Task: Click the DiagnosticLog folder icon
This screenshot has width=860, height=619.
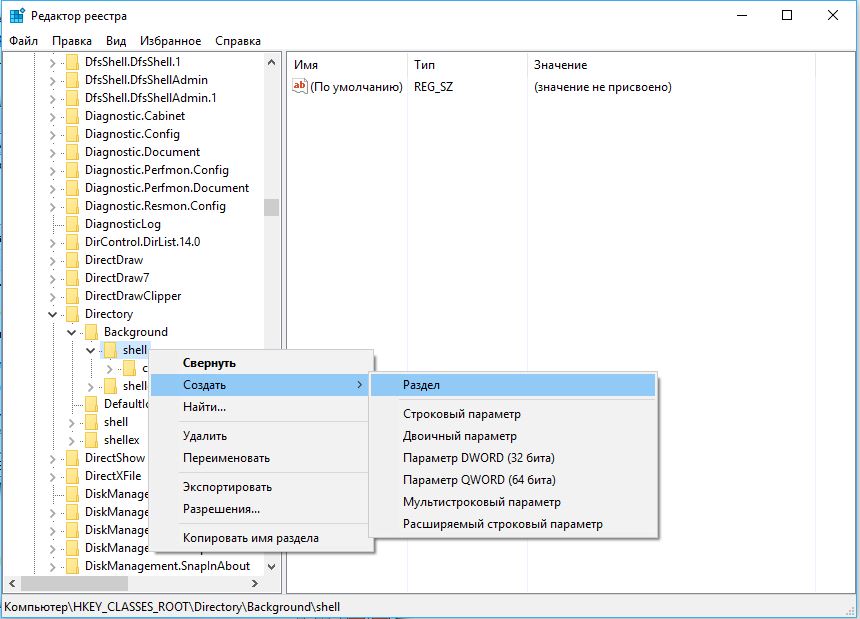Action: pyautogui.click(x=72, y=224)
